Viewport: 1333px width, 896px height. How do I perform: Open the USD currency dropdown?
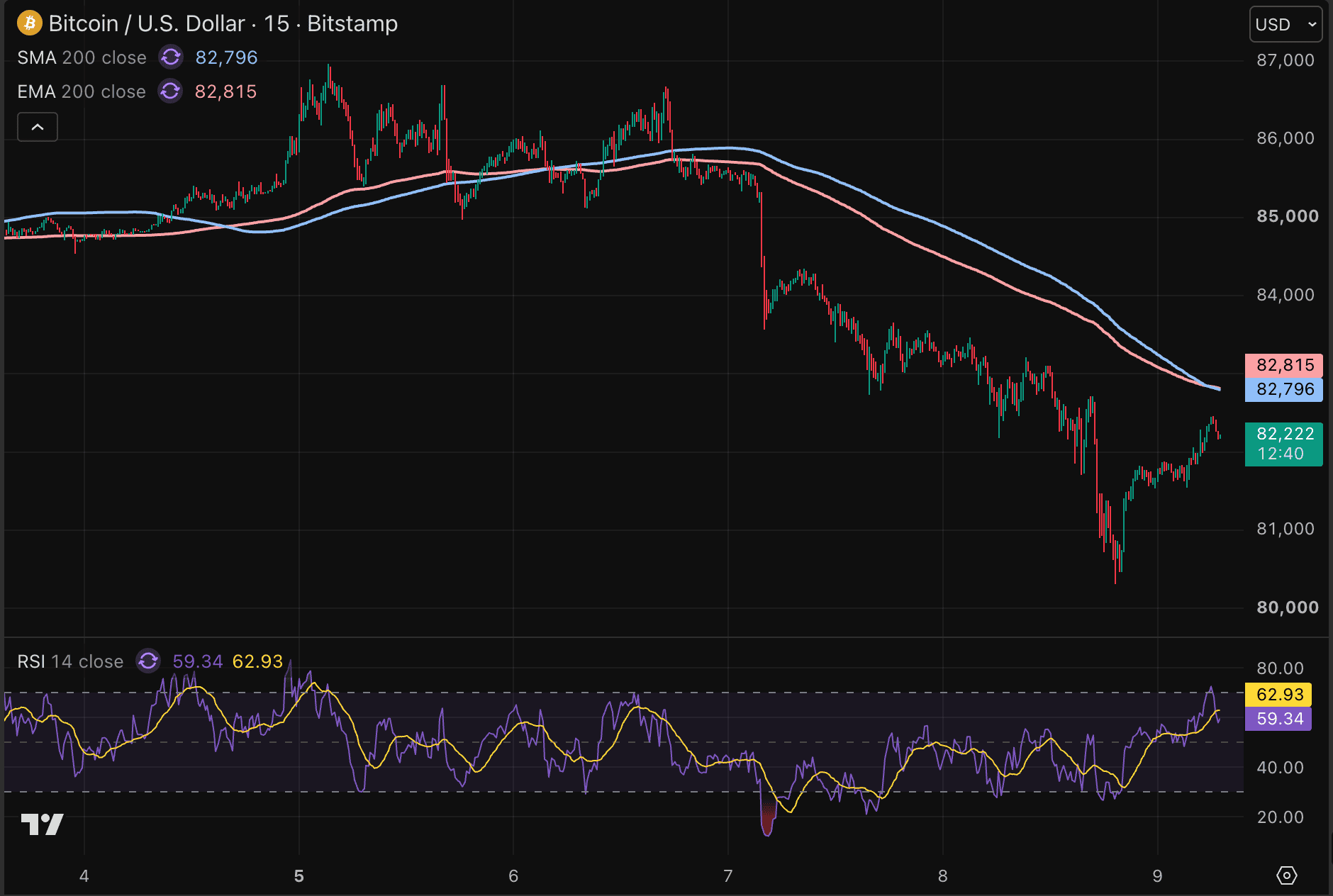point(1285,25)
